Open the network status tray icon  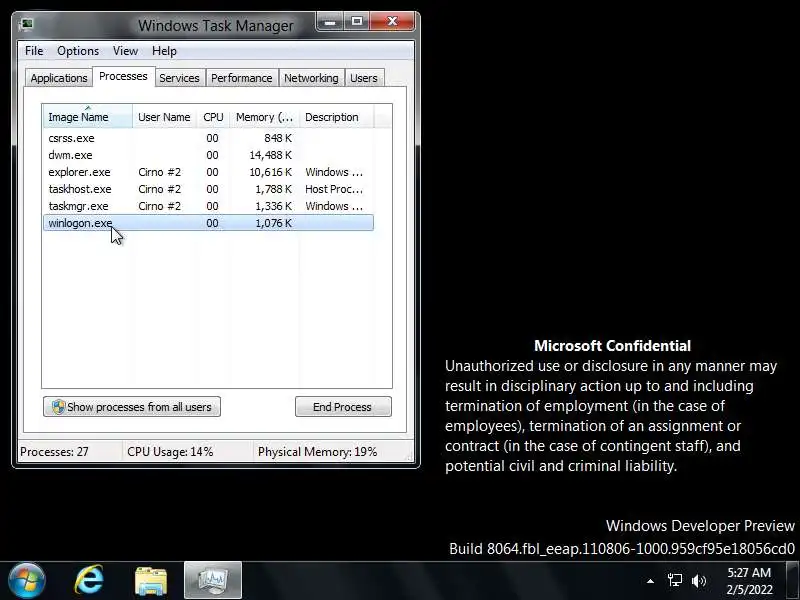[x=674, y=581]
